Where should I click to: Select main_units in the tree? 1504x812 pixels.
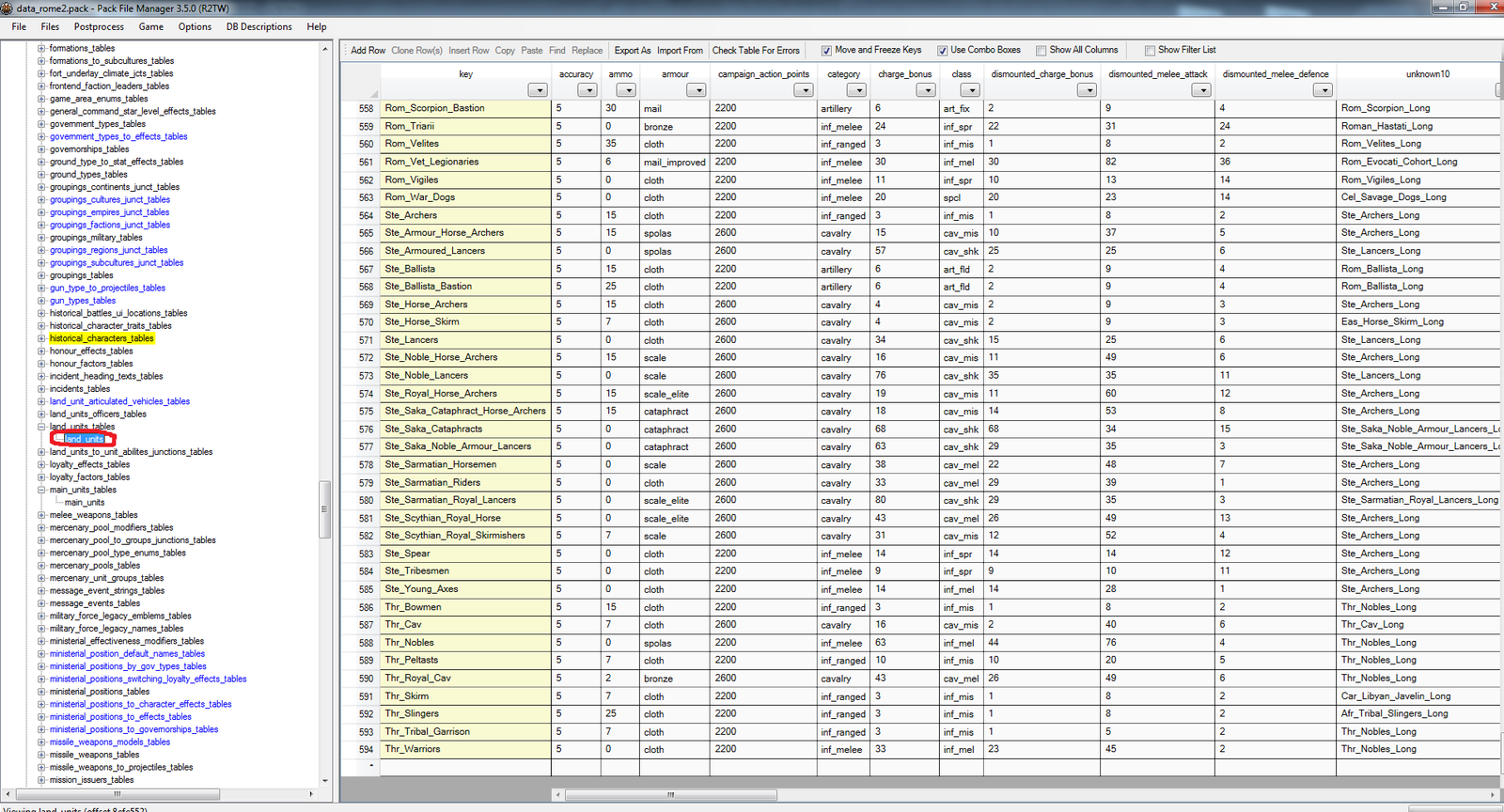(85, 503)
